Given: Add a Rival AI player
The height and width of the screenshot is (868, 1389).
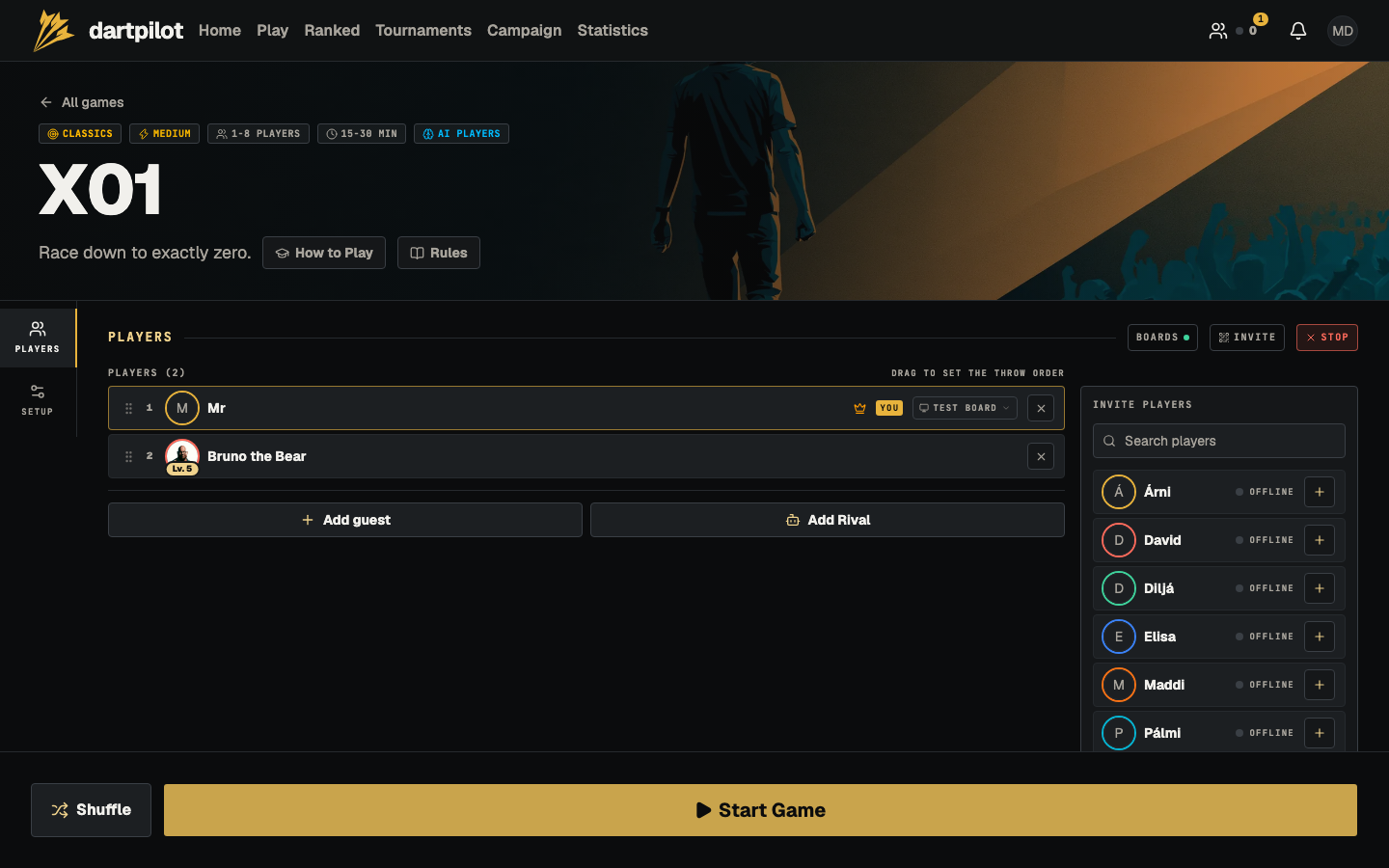Looking at the screenshot, I should point(828,520).
